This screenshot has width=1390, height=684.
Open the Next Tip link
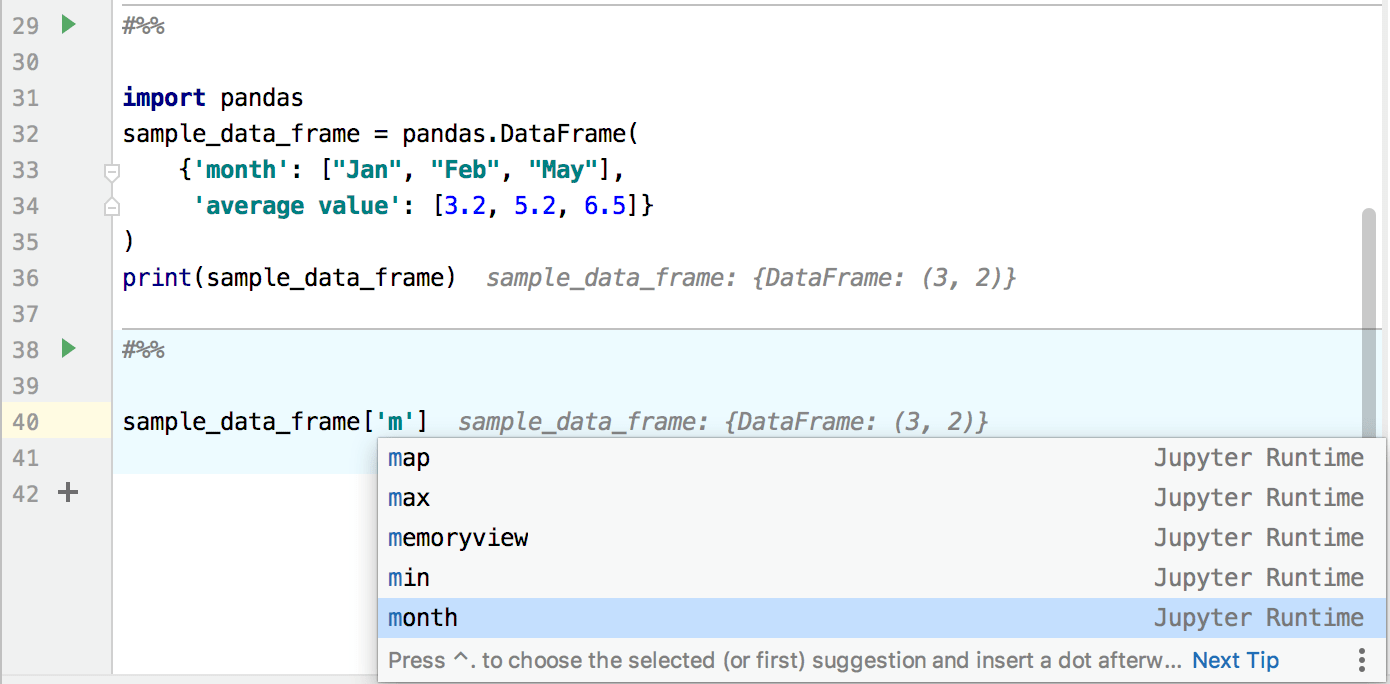pyautogui.click(x=1235, y=660)
